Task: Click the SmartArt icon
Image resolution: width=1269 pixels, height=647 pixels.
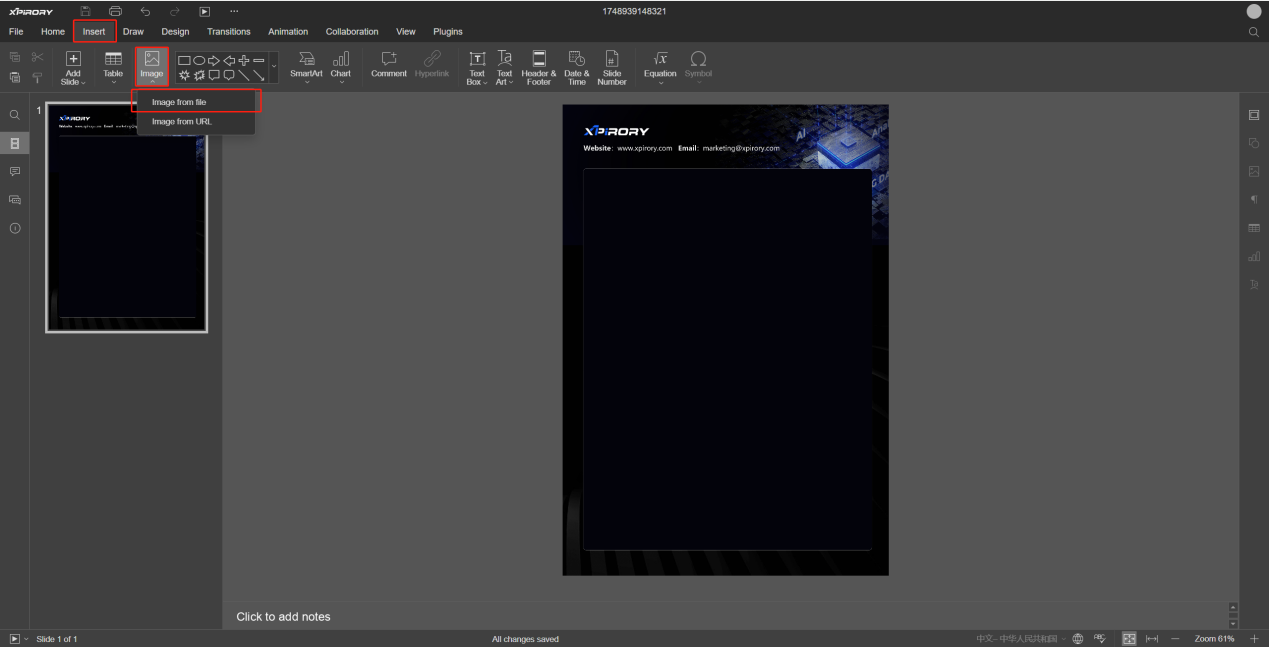Action: pos(306,60)
